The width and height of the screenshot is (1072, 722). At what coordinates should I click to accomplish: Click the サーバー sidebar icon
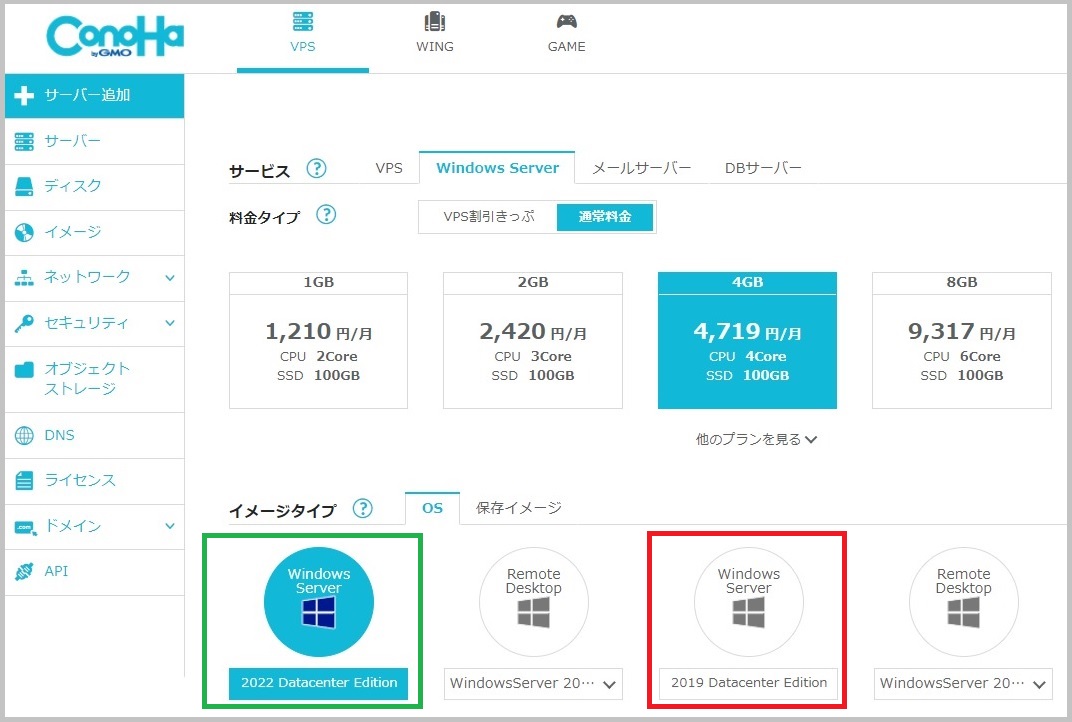pos(24,142)
